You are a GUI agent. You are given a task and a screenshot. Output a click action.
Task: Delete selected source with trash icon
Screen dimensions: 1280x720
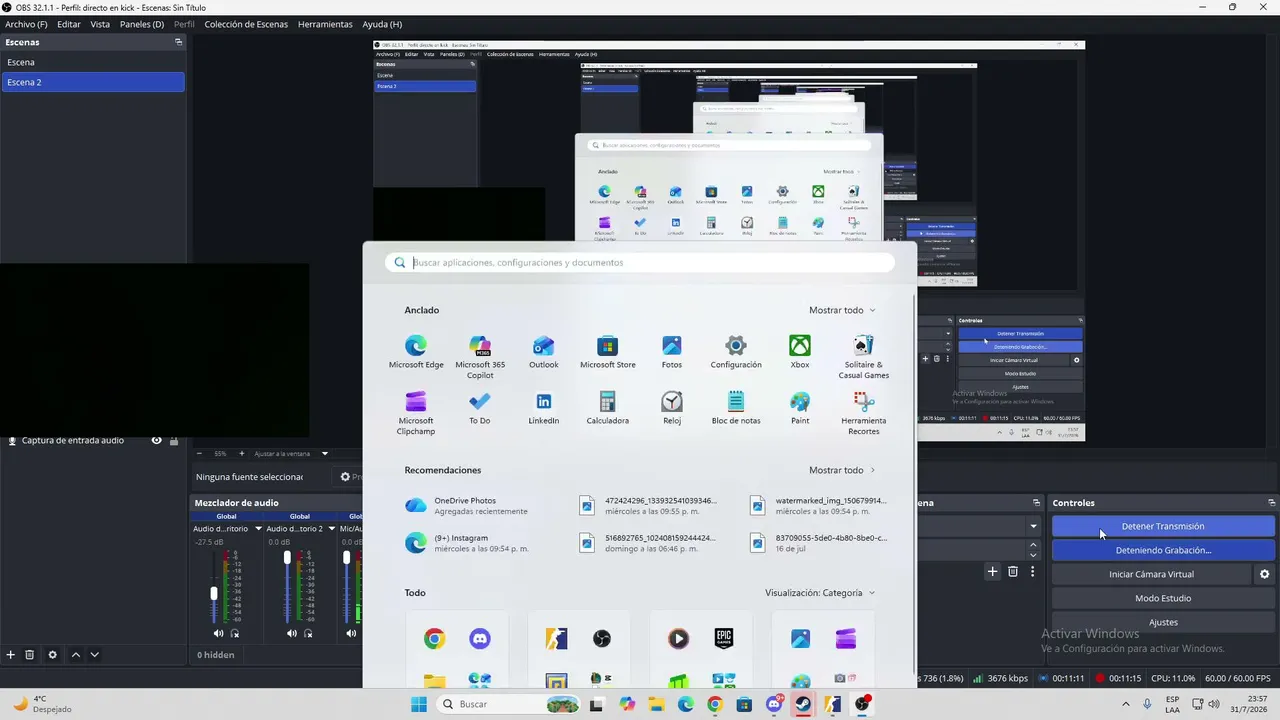tap(30, 655)
